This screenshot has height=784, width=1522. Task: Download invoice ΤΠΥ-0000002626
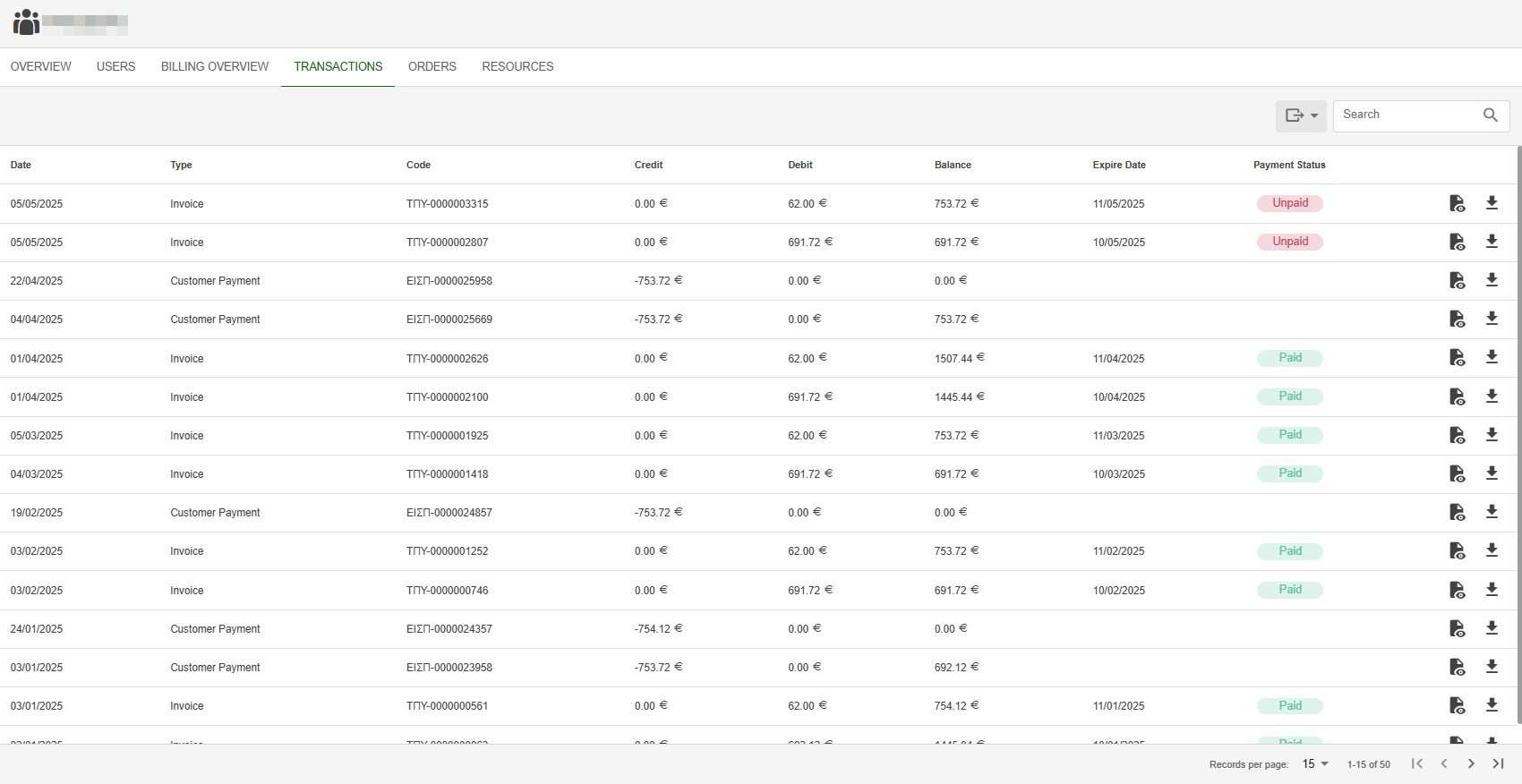(x=1492, y=357)
